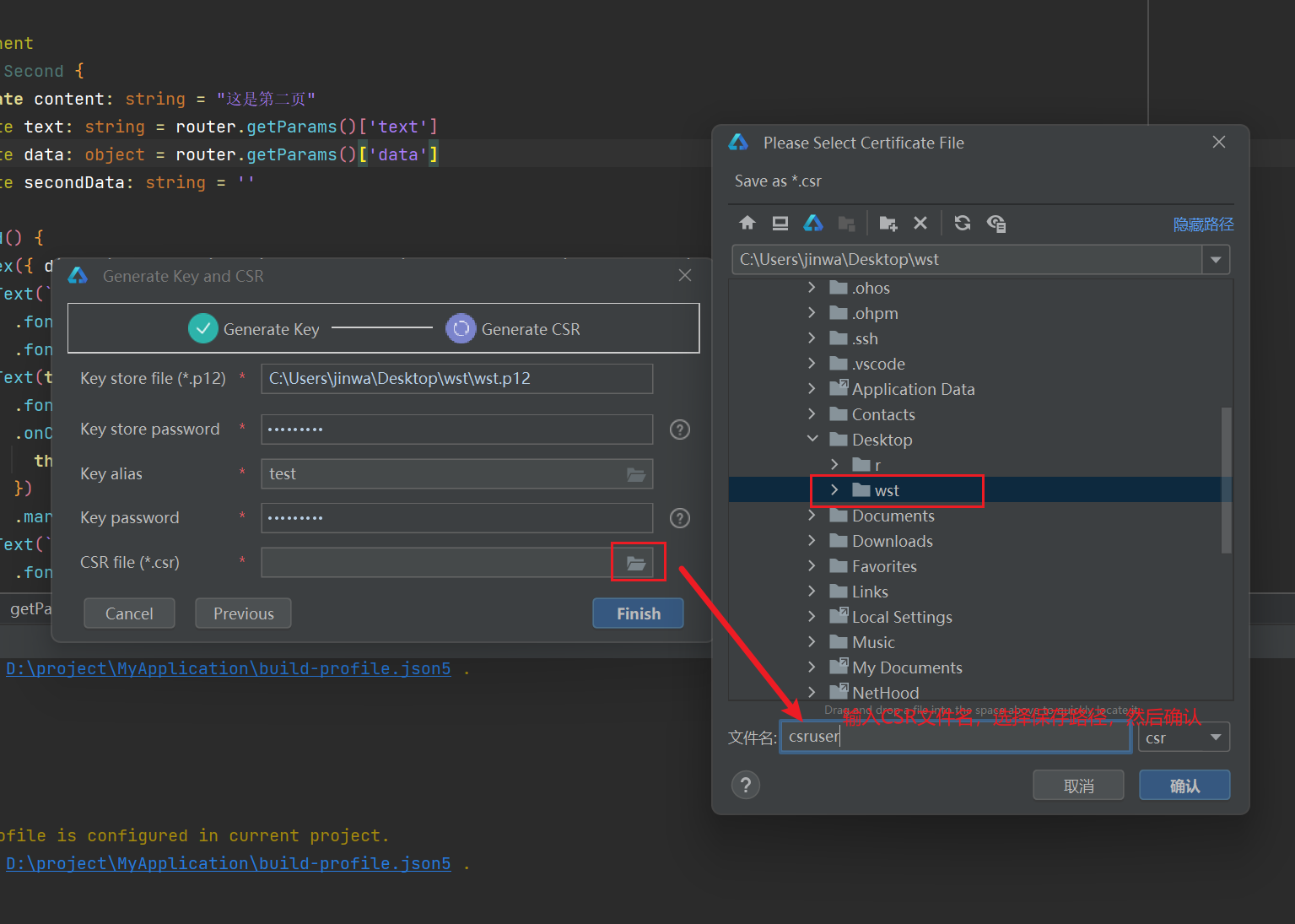This screenshot has width=1295, height=924.
Task: Expand the .ssh folder
Action: point(812,338)
